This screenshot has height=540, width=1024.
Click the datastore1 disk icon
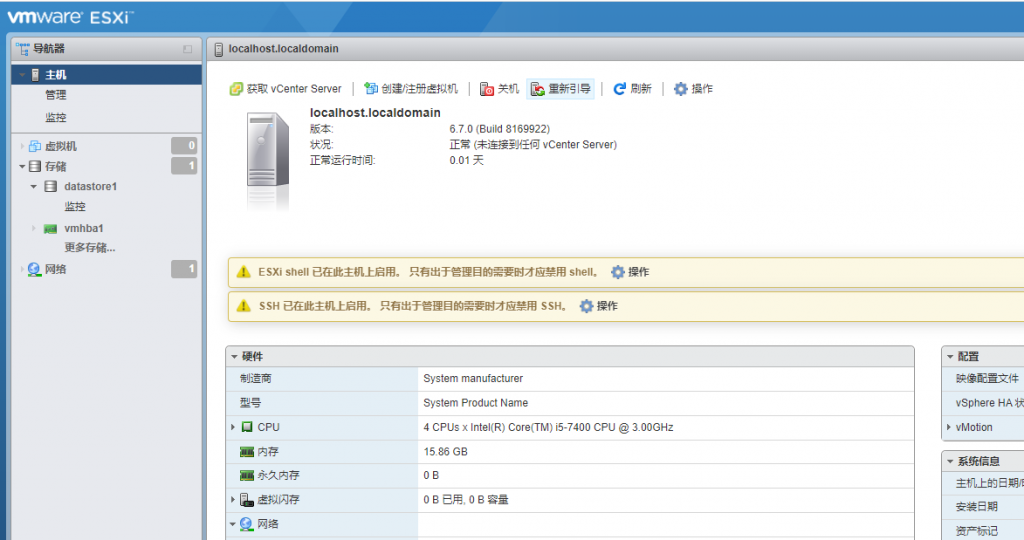[50, 187]
